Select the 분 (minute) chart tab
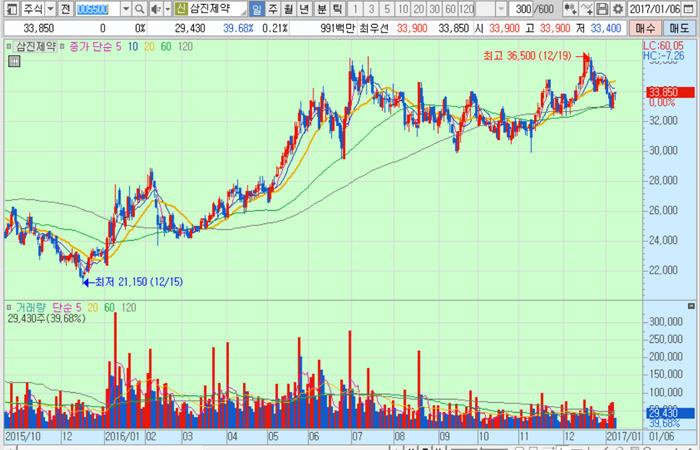700x450 pixels. (x=322, y=9)
